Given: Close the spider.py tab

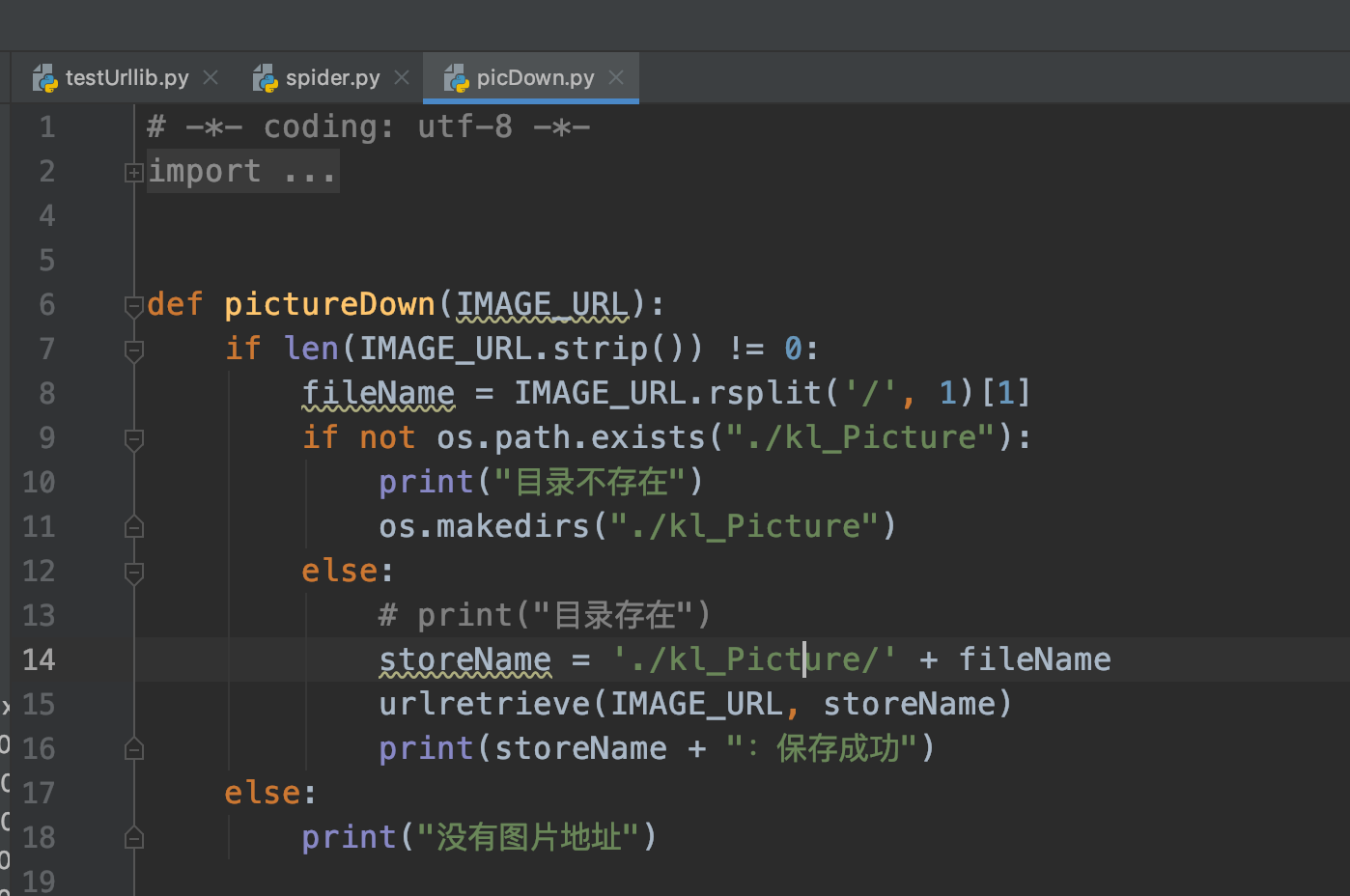Looking at the screenshot, I should pyautogui.click(x=402, y=77).
